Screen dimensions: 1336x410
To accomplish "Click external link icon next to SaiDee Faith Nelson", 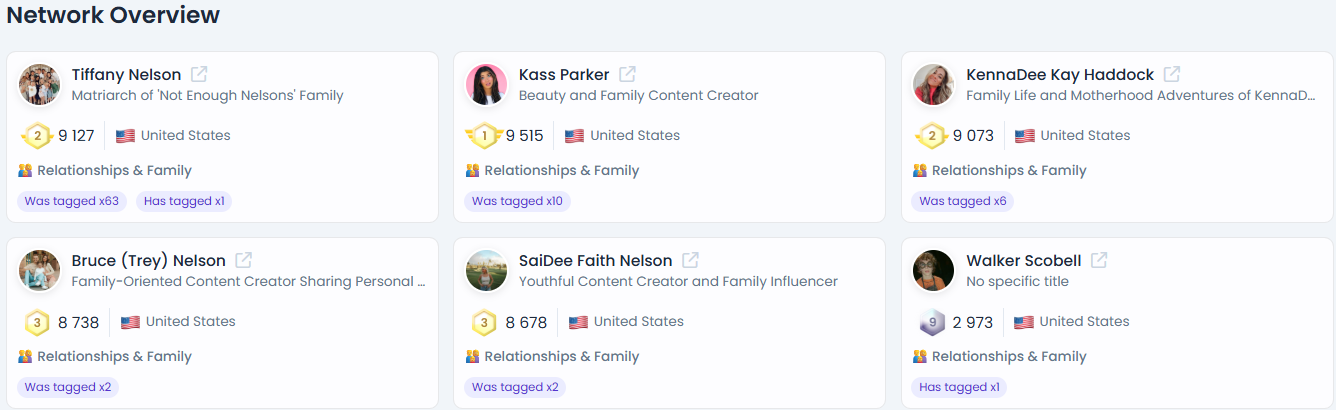I will [690, 260].
